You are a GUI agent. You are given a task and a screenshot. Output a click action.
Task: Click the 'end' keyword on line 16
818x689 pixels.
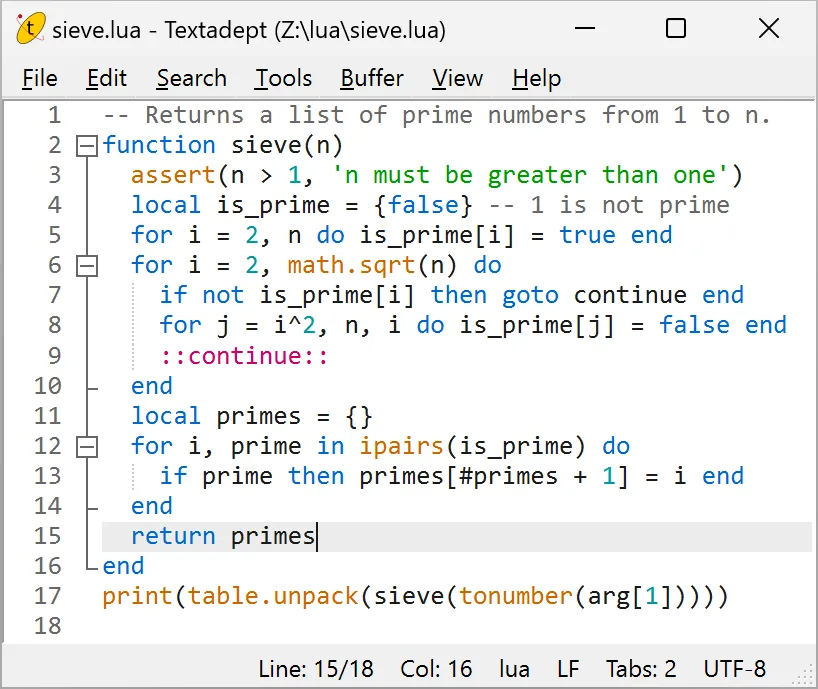(x=123, y=566)
